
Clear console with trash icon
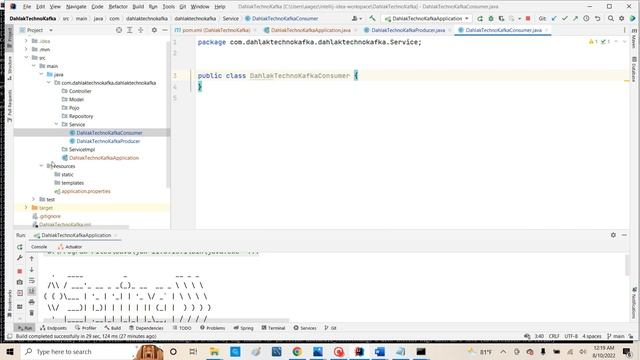[31, 313]
